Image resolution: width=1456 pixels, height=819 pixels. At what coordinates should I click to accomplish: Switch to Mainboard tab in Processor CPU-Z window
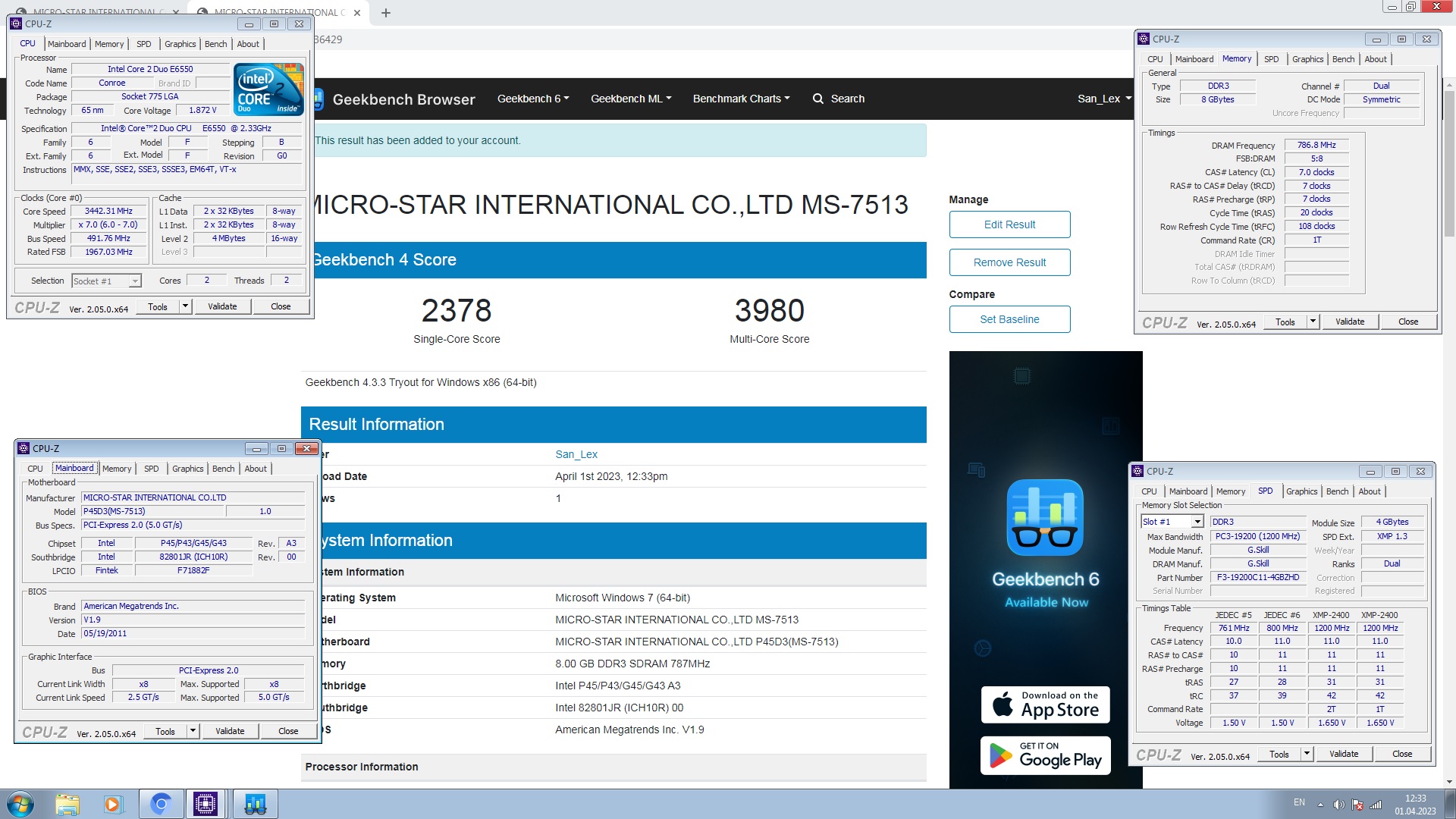pos(67,44)
